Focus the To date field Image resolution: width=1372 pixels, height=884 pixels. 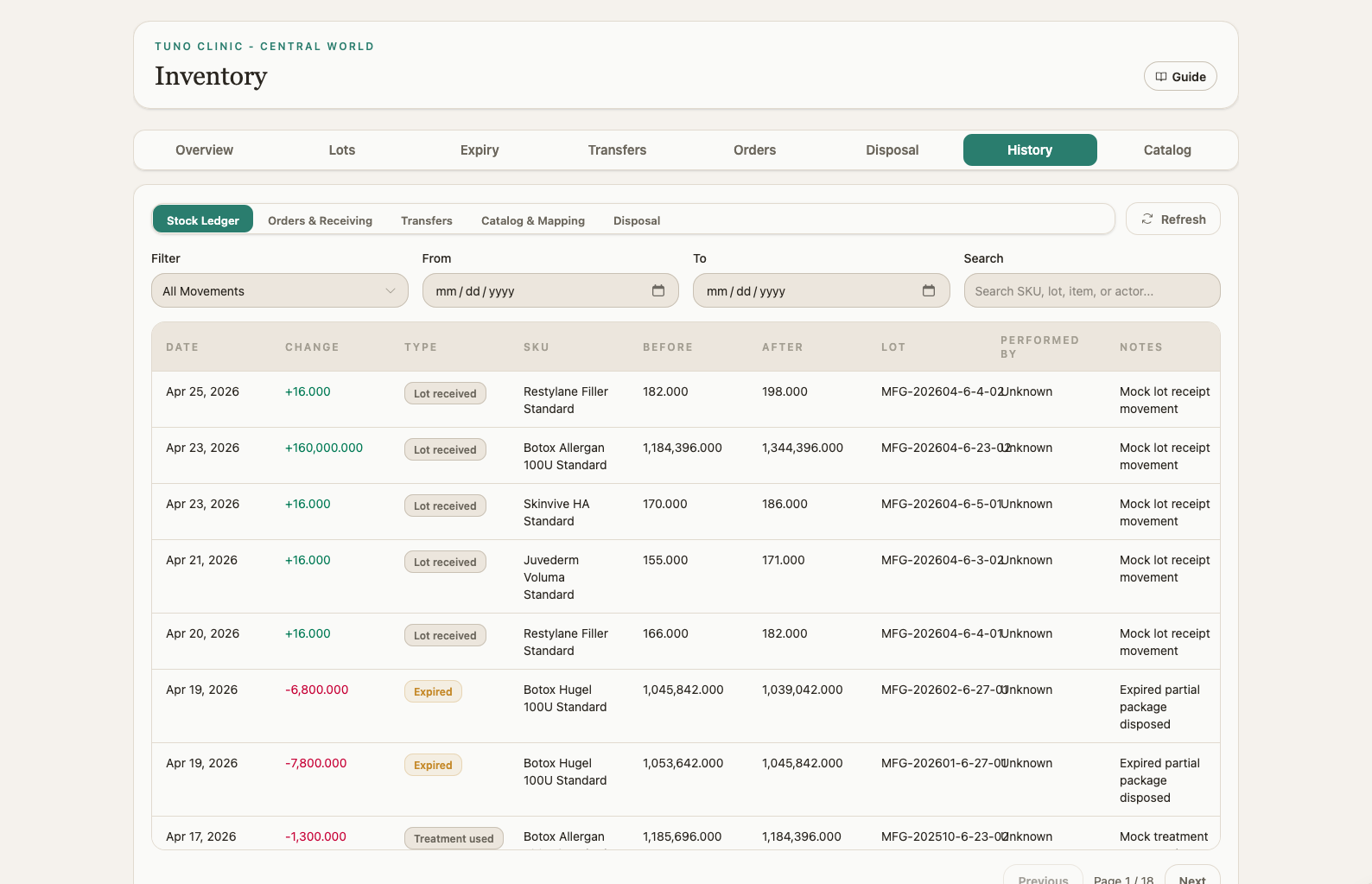[821, 290]
